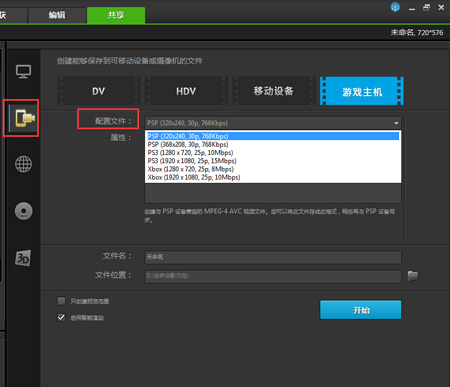This screenshot has height=387, width=450.
Task: Select the HDV format button
Action: (186, 91)
